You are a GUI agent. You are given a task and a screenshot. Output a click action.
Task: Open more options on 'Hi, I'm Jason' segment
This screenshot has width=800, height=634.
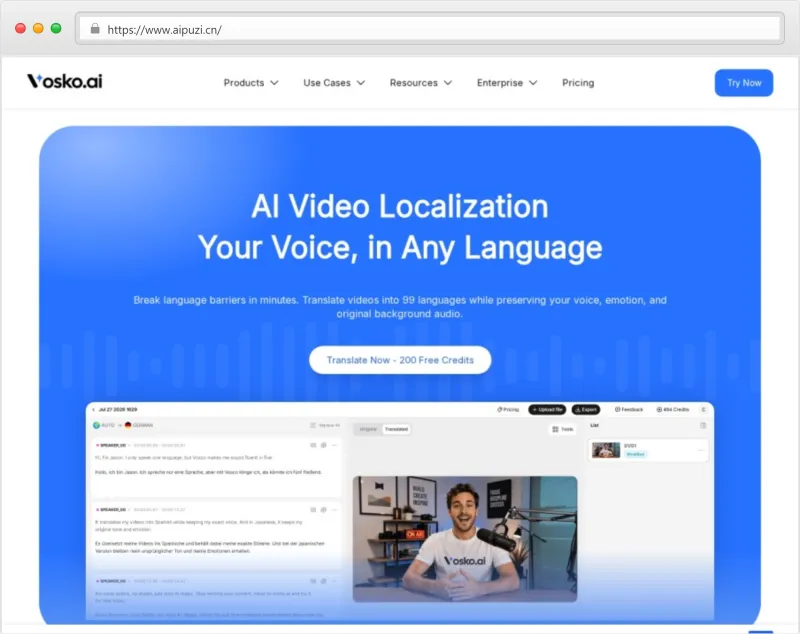[x=334, y=445]
